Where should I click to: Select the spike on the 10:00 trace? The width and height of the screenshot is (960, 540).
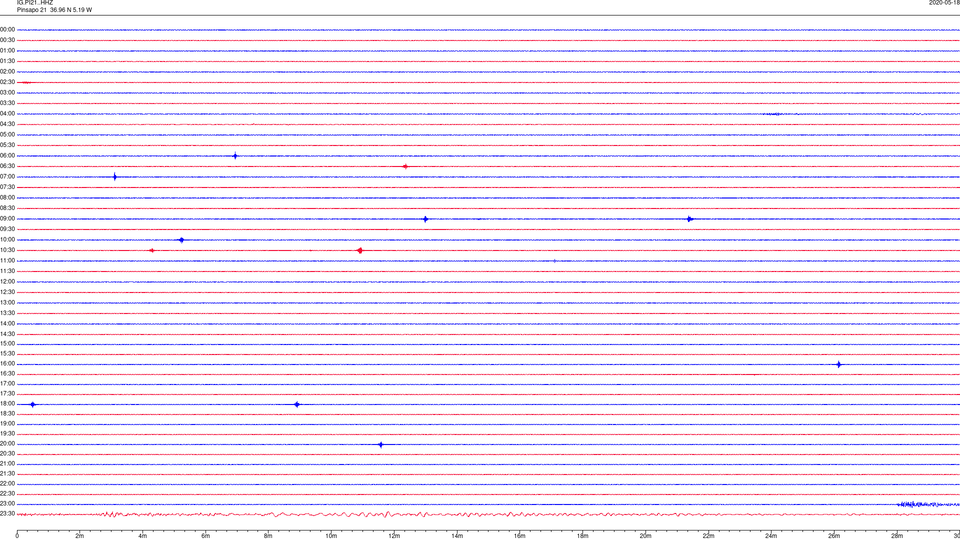pyautogui.click(x=181, y=240)
